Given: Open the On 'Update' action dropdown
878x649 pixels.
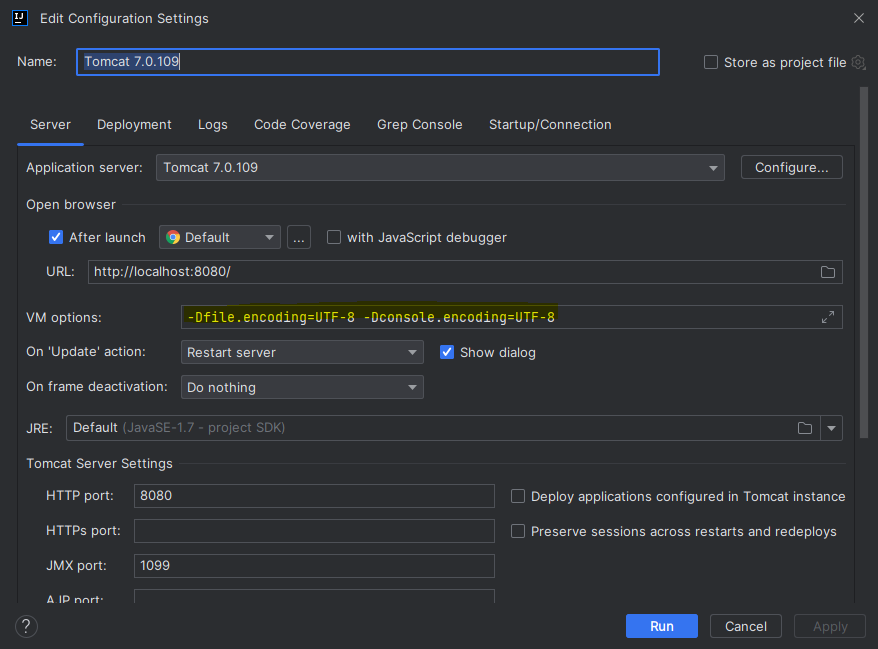Looking at the screenshot, I should pos(302,352).
